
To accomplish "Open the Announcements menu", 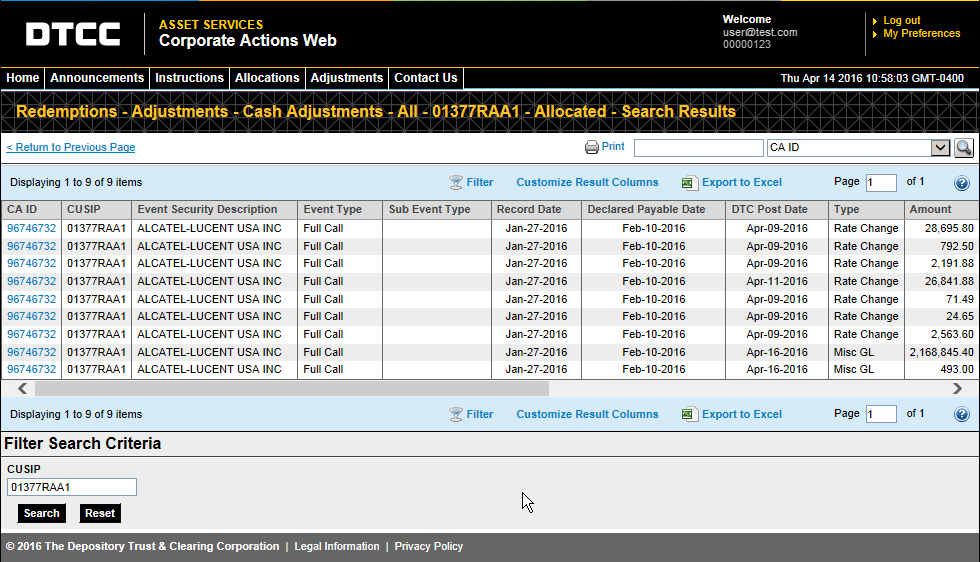I will 97,78.
